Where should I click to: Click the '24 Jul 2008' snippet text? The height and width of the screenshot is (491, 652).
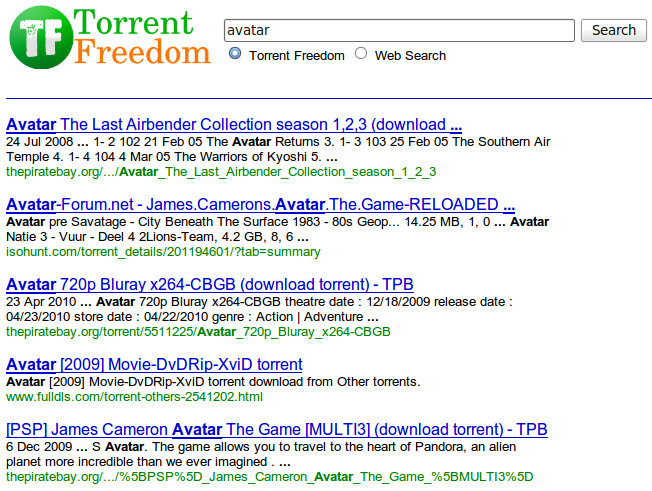coord(40,142)
